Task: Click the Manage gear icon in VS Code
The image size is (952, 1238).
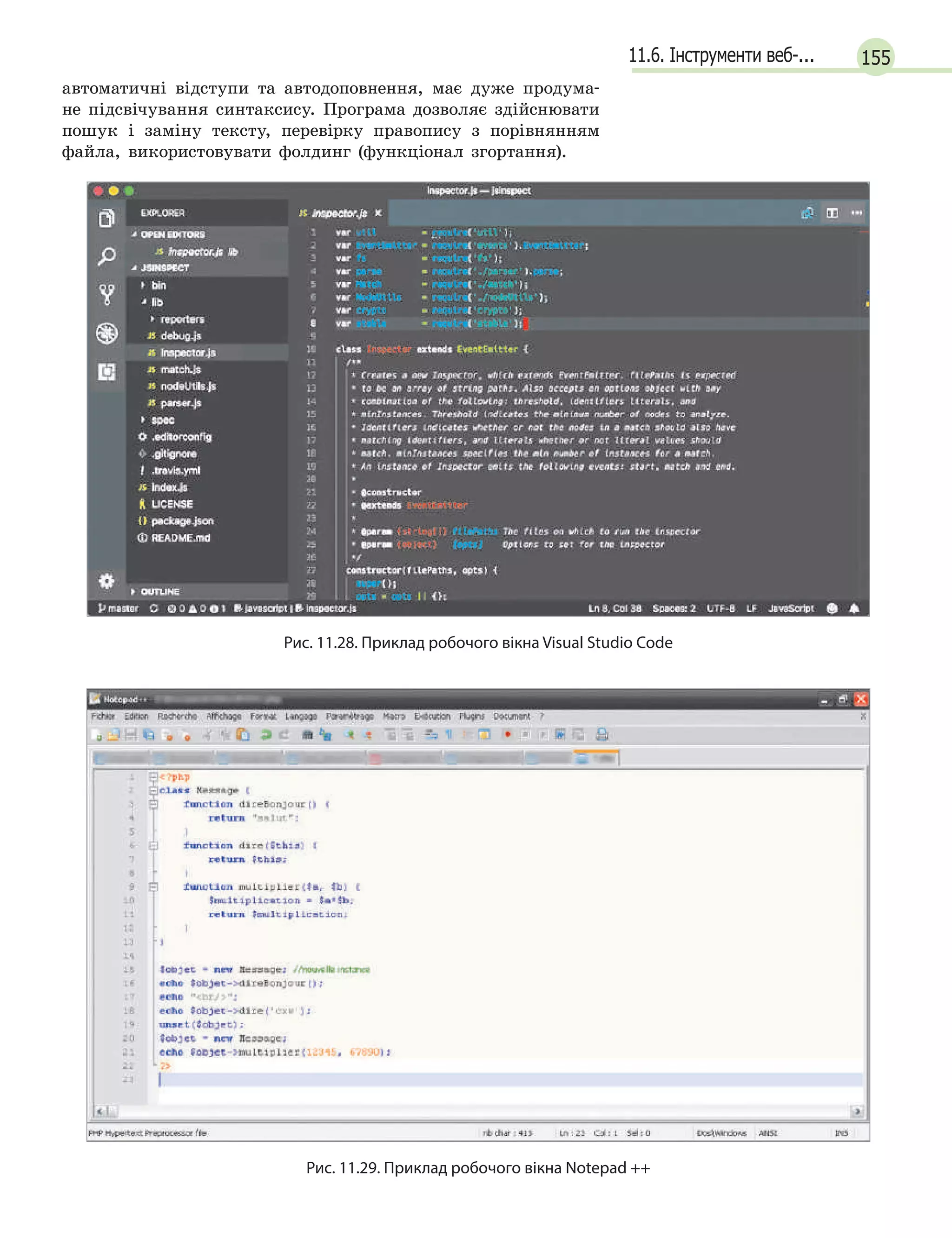Action: click(106, 581)
